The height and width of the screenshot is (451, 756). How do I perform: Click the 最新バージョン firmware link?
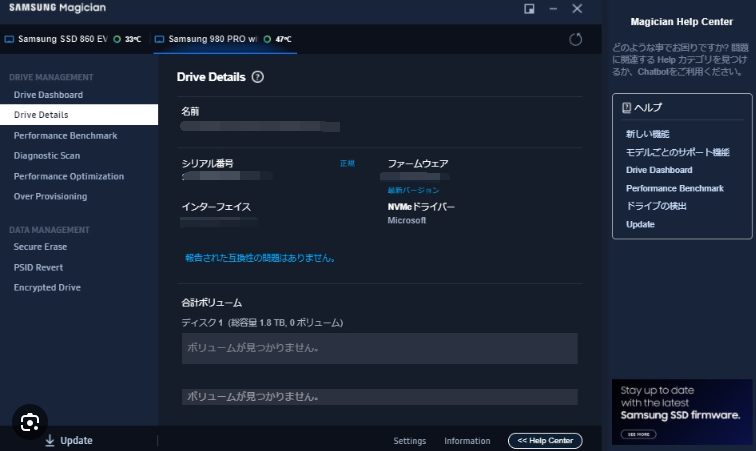pyautogui.click(x=413, y=190)
